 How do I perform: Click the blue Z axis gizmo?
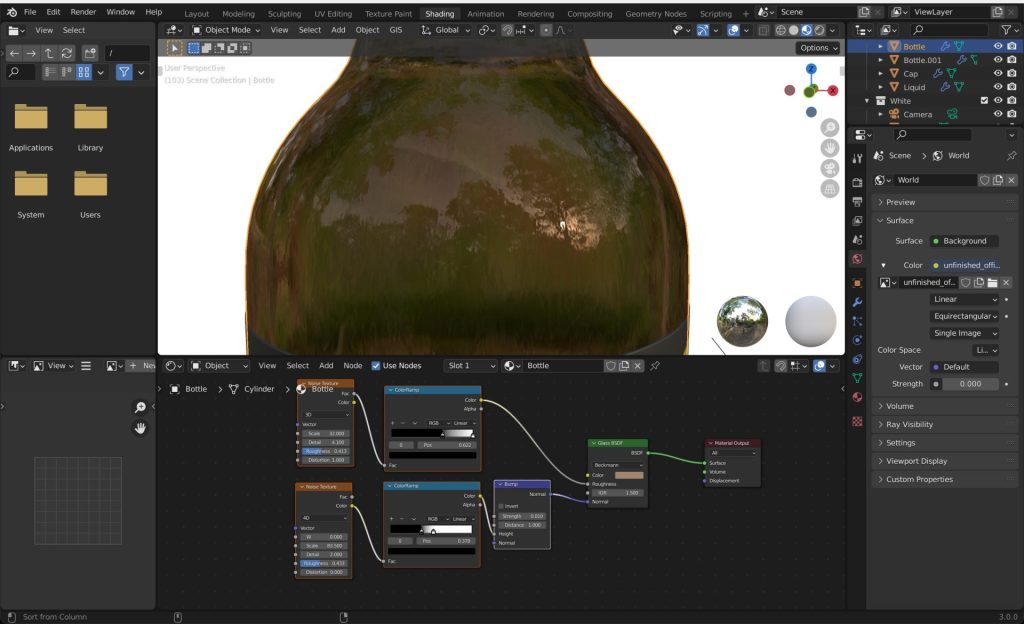[811, 69]
